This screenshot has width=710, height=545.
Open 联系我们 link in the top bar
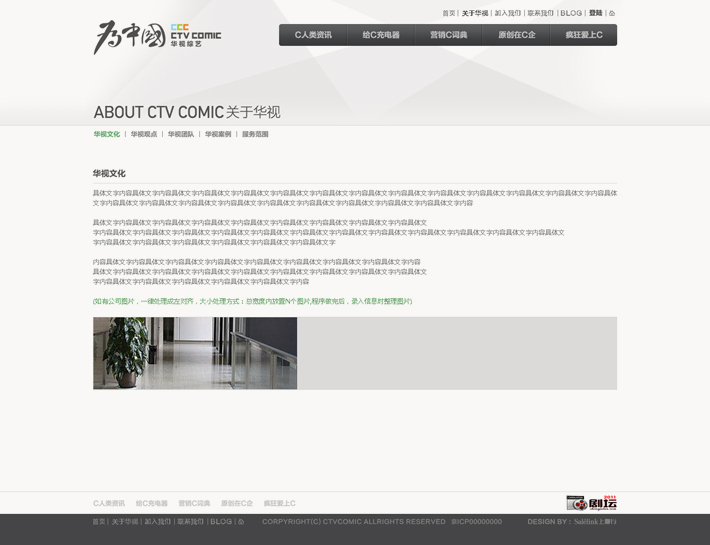point(540,14)
